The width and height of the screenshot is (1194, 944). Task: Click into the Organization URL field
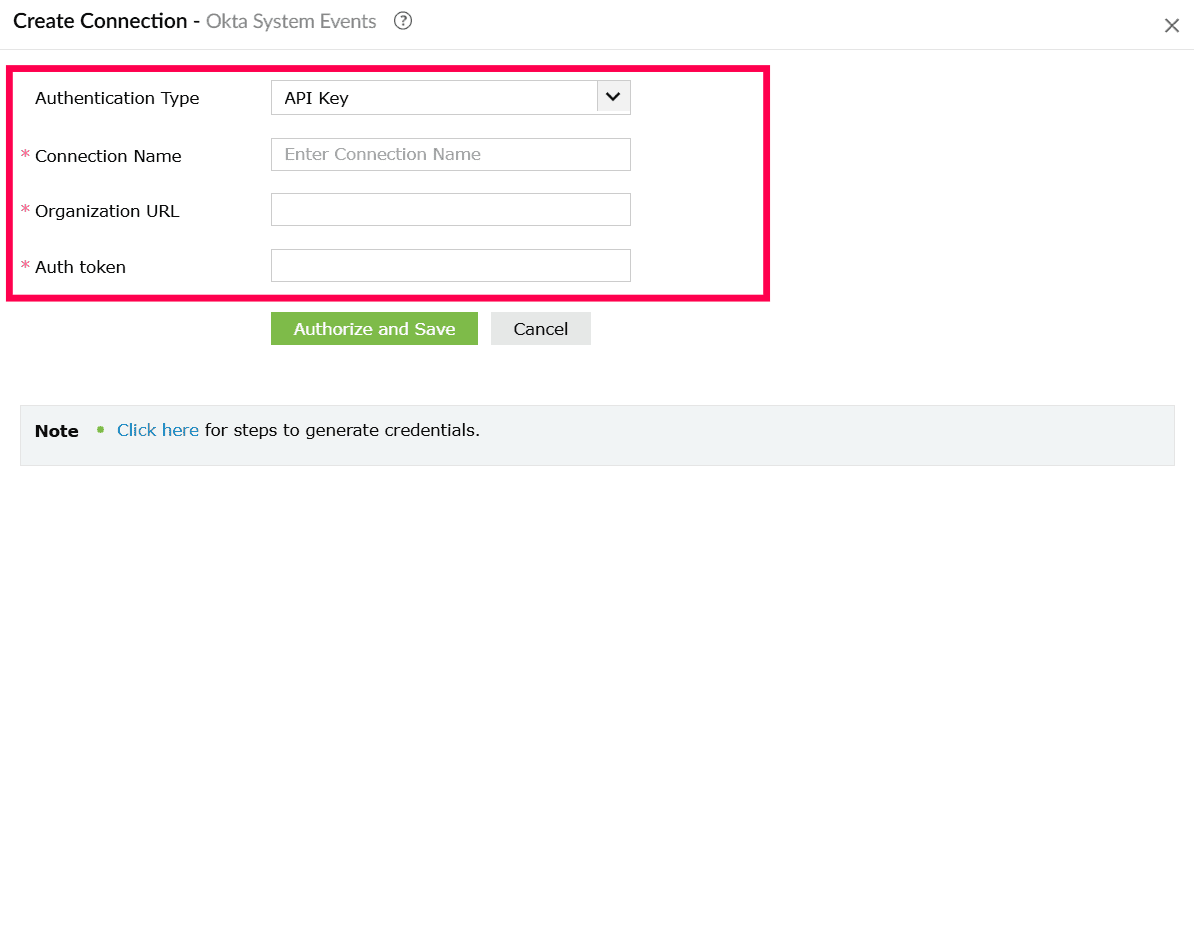[x=451, y=209]
